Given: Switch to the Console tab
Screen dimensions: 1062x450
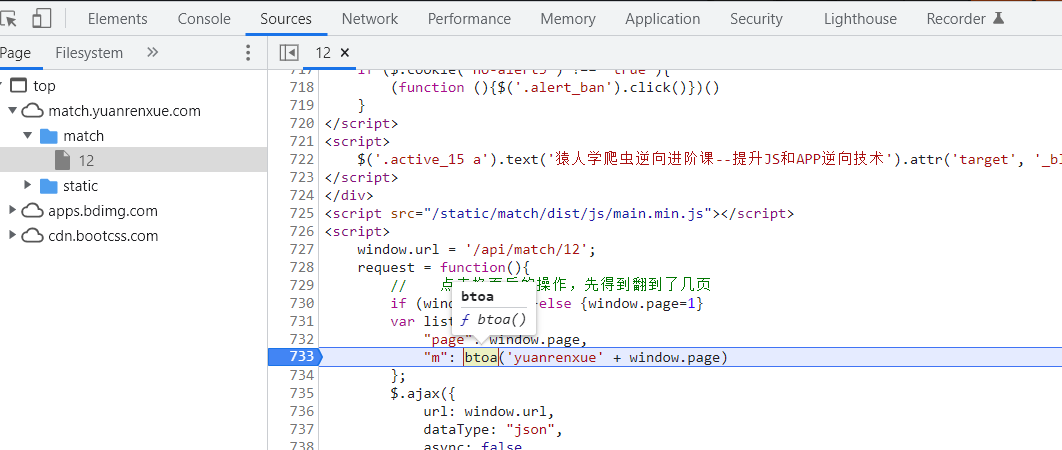Looking at the screenshot, I should click(204, 19).
